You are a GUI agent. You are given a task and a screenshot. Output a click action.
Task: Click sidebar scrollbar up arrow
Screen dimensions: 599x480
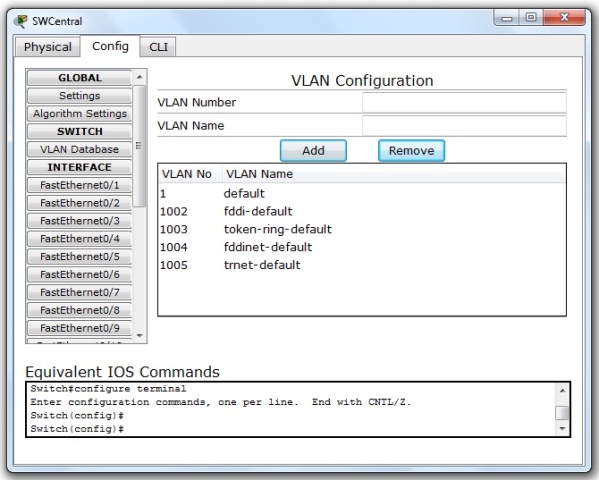coord(139,77)
